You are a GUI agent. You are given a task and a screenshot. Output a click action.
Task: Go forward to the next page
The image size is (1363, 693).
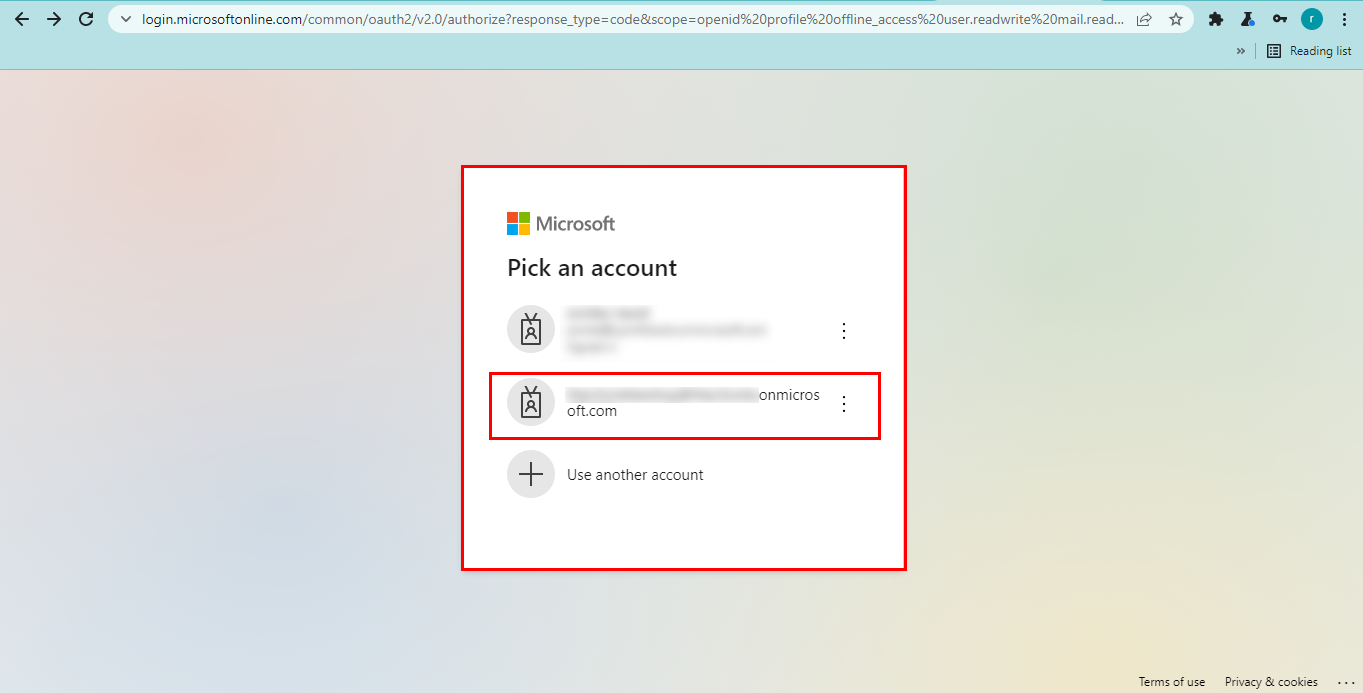tap(54, 19)
